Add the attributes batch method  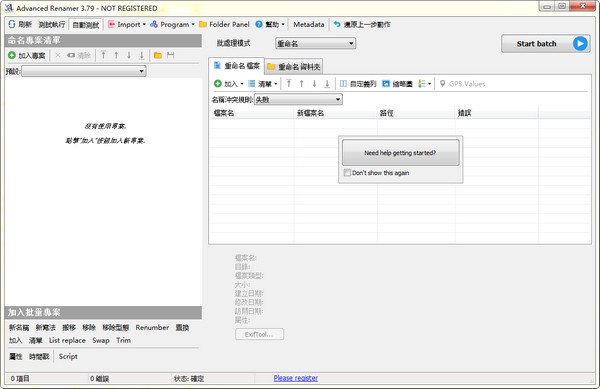pos(16,356)
